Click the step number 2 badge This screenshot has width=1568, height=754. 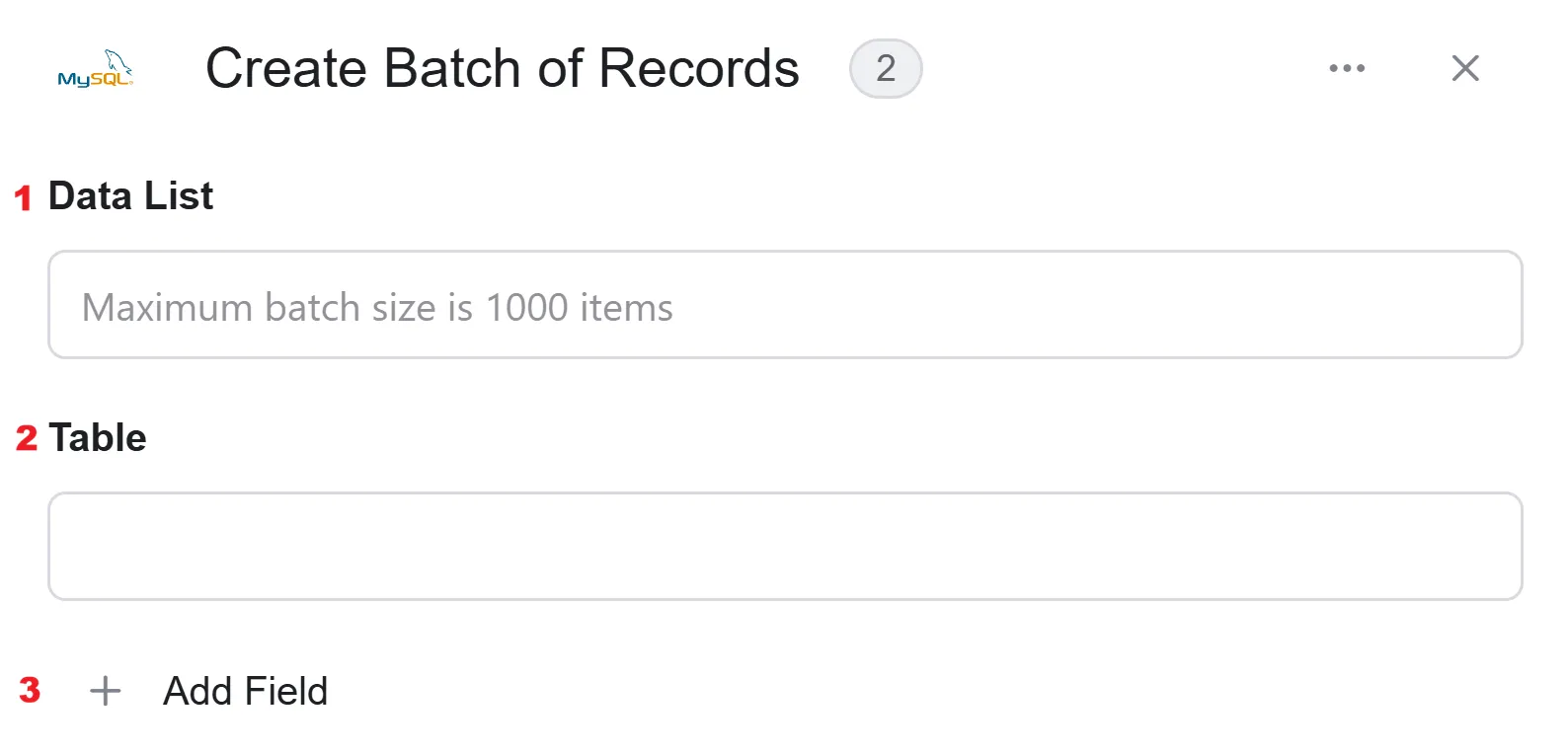(x=886, y=68)
